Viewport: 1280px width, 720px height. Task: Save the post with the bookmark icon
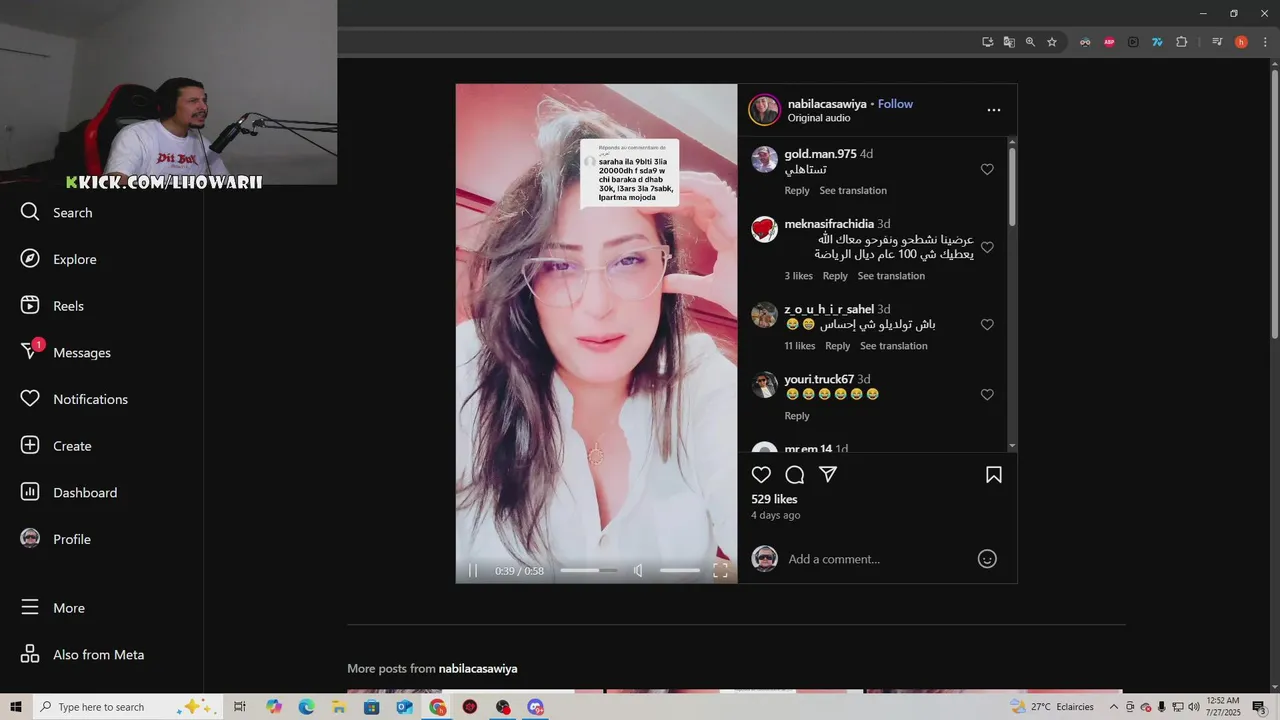coord(994,475)
